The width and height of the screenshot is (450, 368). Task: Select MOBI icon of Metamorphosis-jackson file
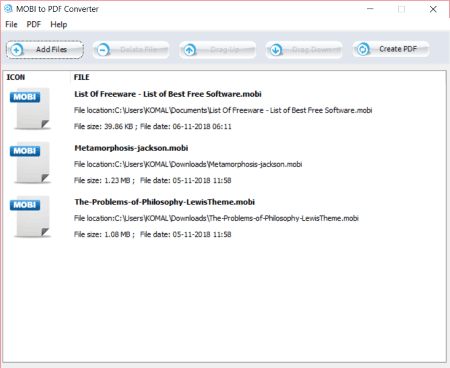[x=30, y=163]
